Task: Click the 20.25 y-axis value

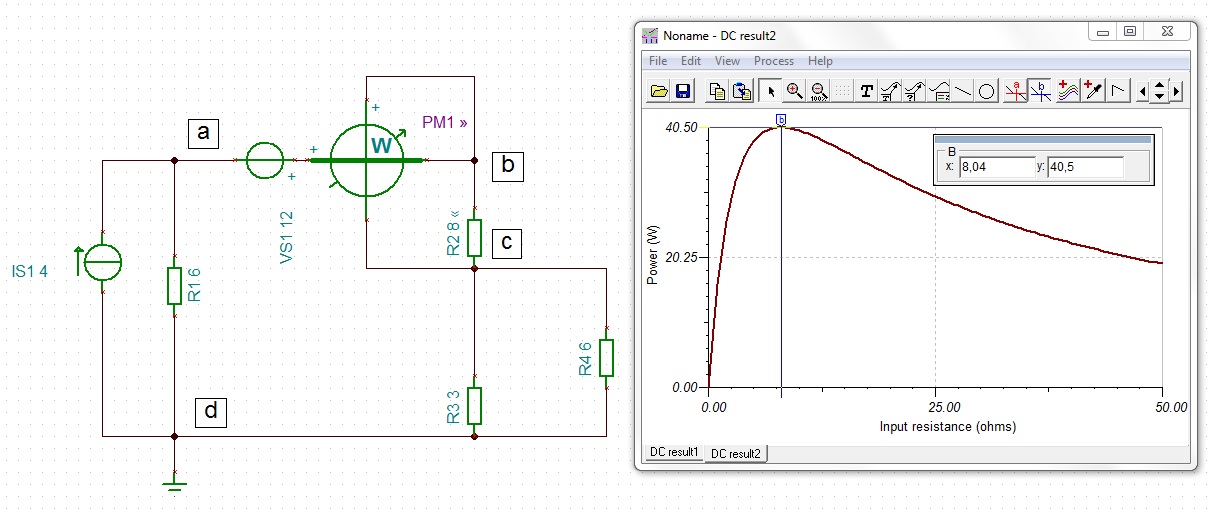Action: (680, 258)
